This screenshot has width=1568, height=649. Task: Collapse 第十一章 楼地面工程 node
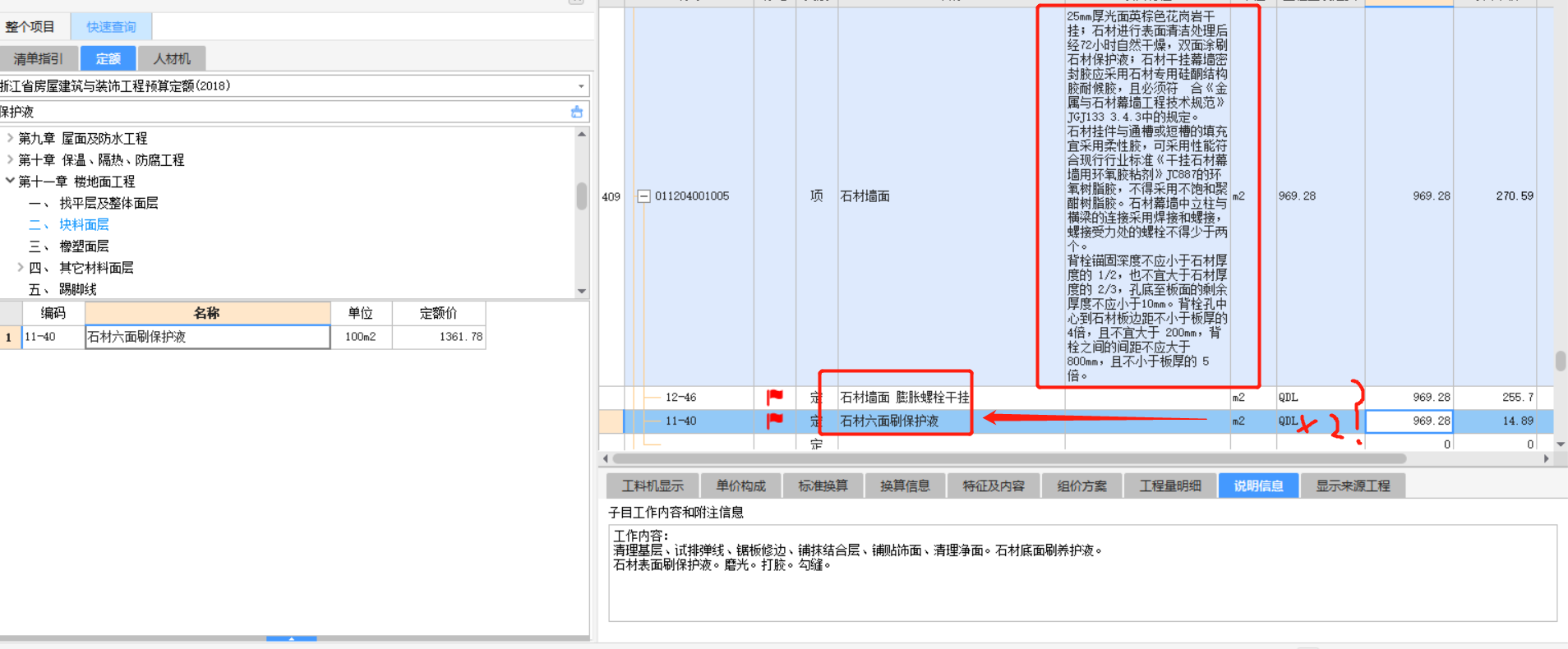[10, 181]
